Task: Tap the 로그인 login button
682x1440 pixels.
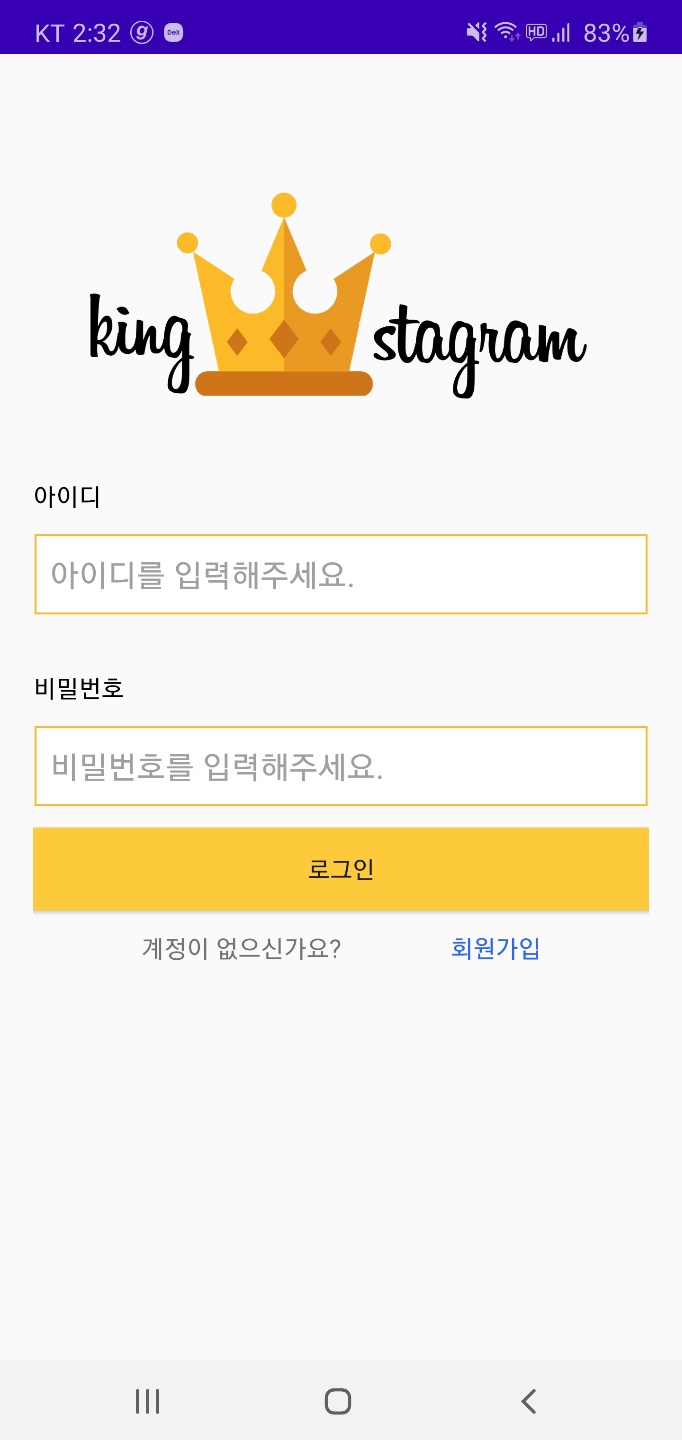Action: (341, 868)
